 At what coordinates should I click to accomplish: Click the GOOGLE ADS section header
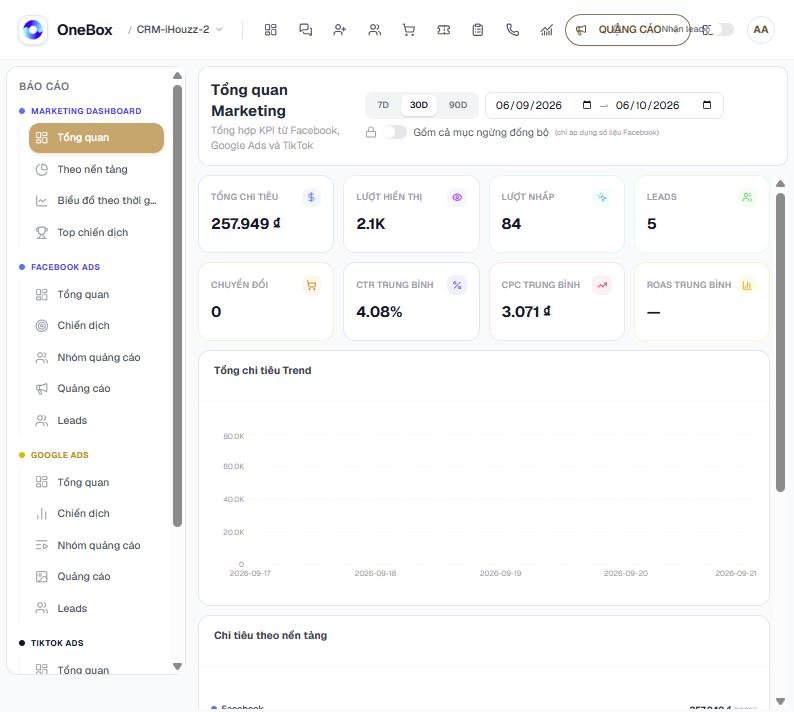click(59, 455)
